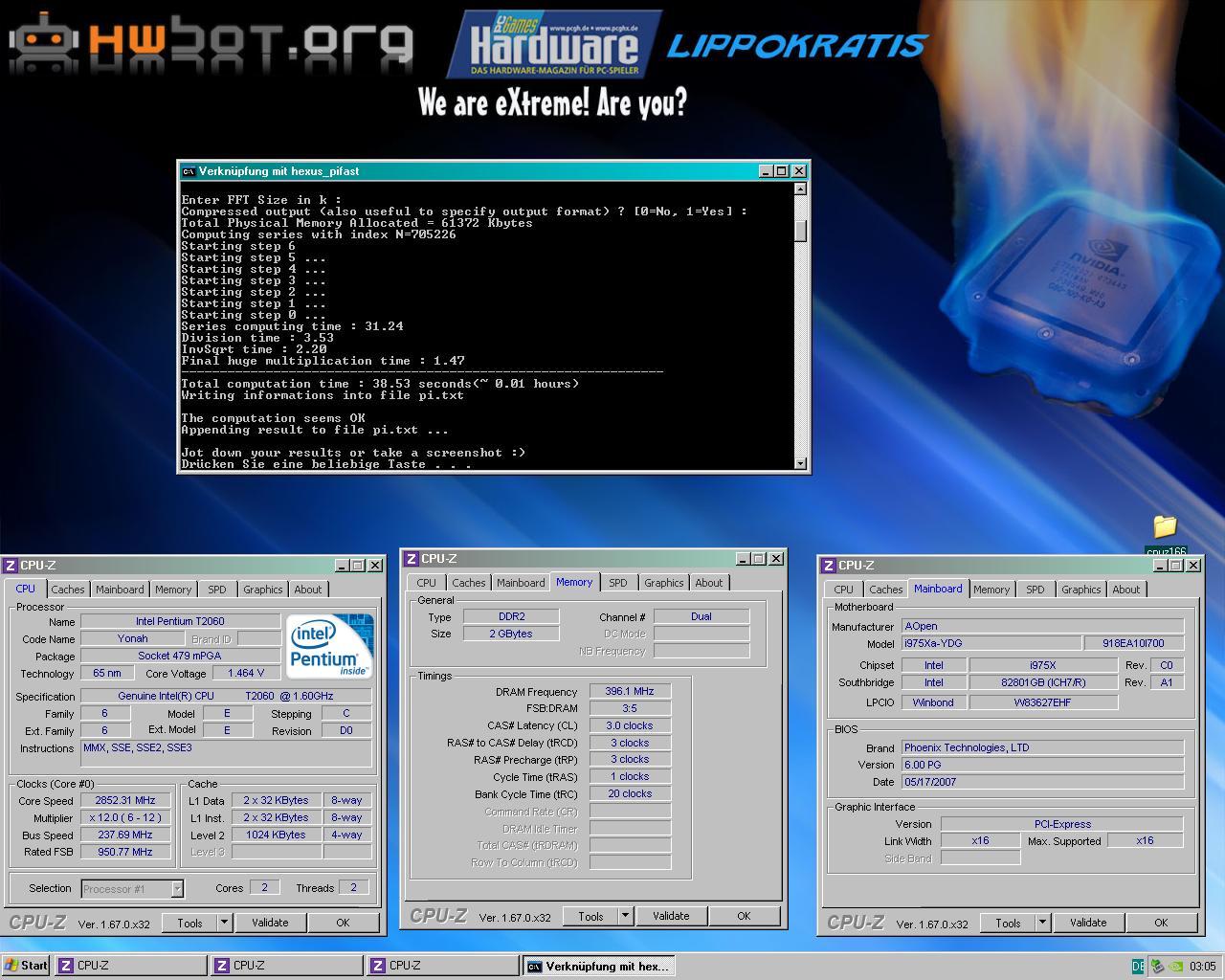Click the console icon in the hexus_pifast title bar
This screenshot has height=980, width=1225.
[x=189, y=171]
